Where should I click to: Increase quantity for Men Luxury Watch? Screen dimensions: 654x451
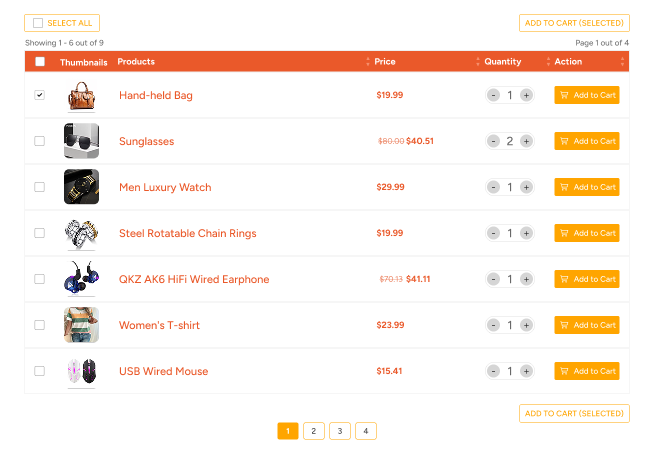pyautogui.click(x=526, y=187)
